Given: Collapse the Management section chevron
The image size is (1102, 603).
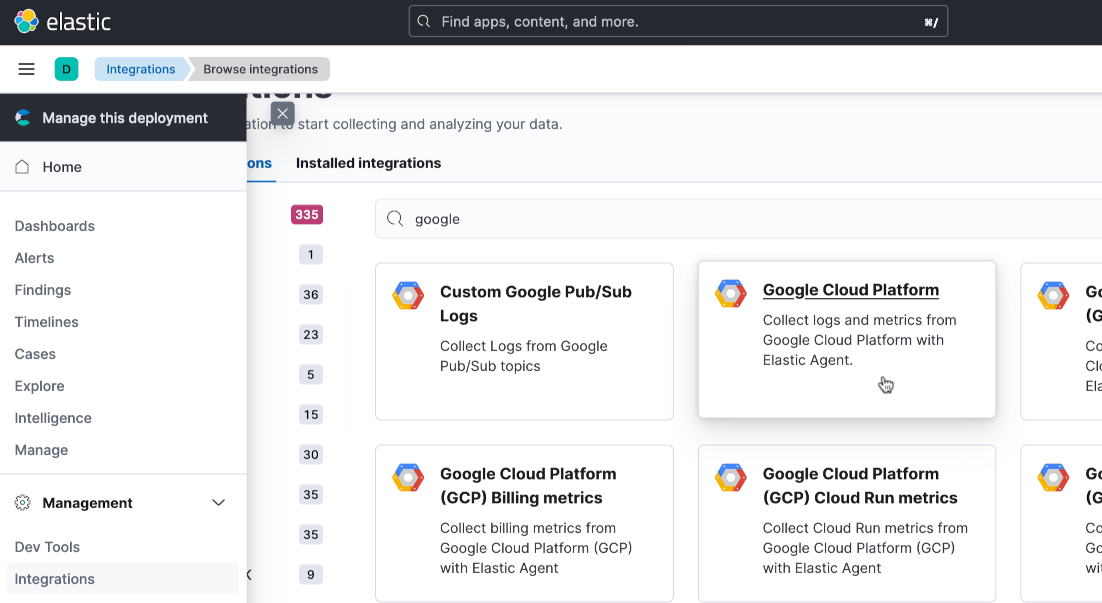Looking at the screenshot, I should click(x=219, y=503).
